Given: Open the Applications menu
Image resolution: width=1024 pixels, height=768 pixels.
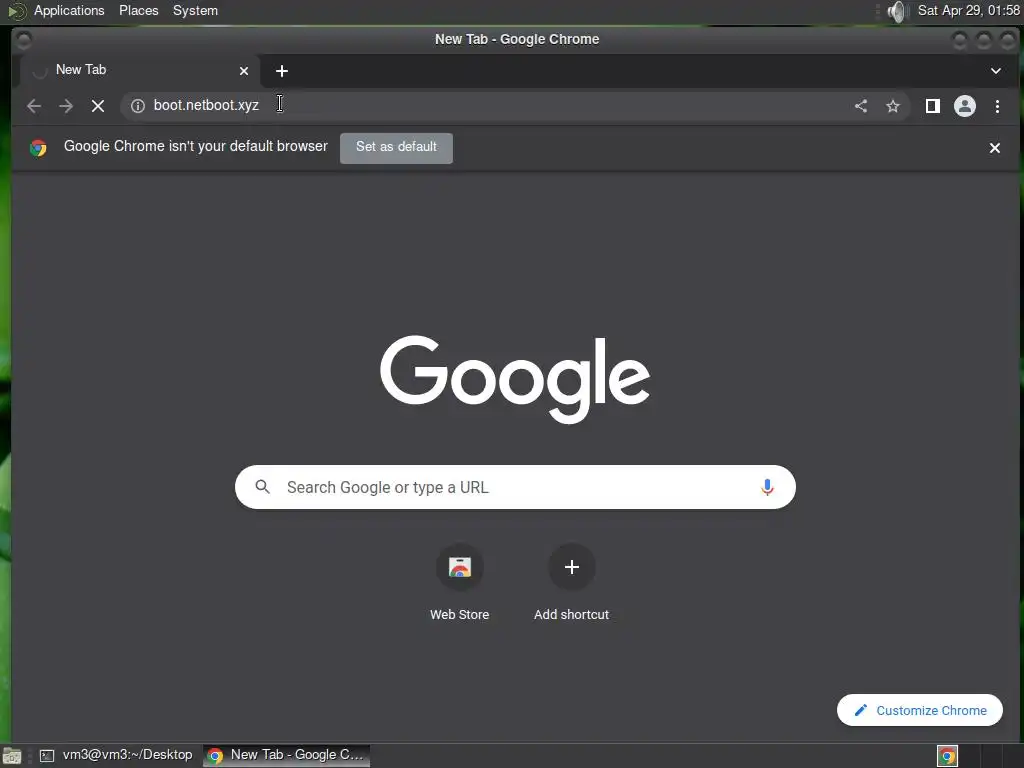Looking at the screenshot, I should tap(69, 10).
